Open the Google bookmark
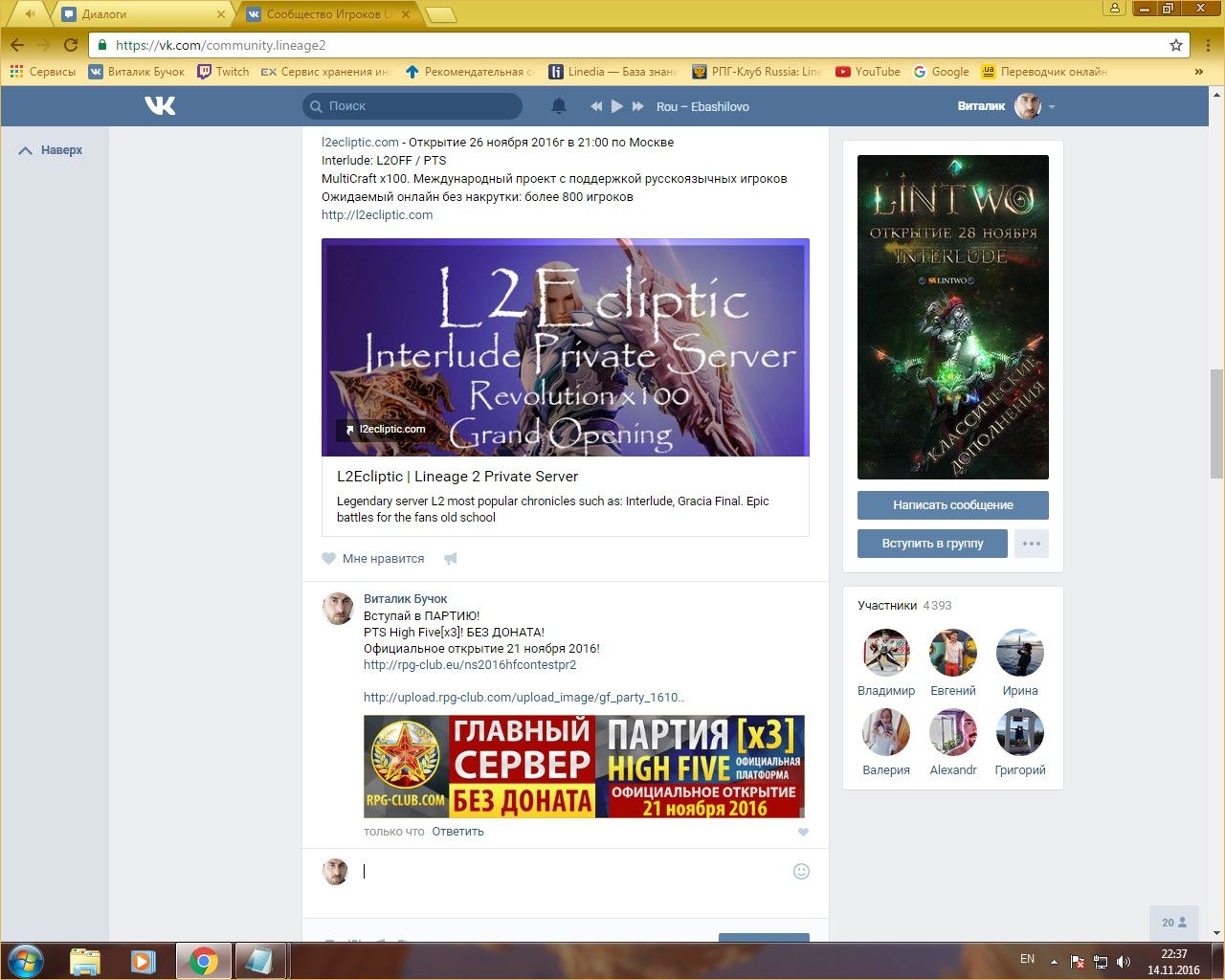Screen dimensions: 1225x980 point(941,72)
